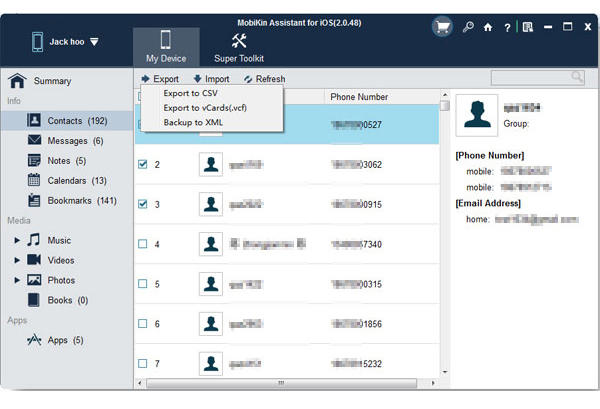Click the Videos camera icon
This screenshot has height=409, width=600.
point(34,260)
